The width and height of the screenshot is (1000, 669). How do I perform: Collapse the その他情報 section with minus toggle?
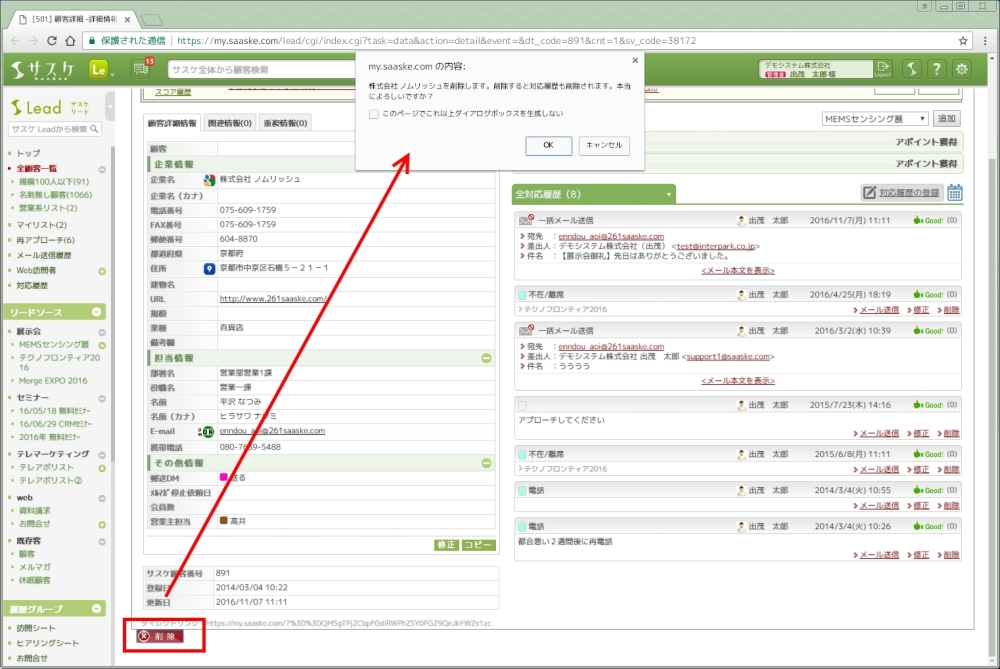coord(486,463)
